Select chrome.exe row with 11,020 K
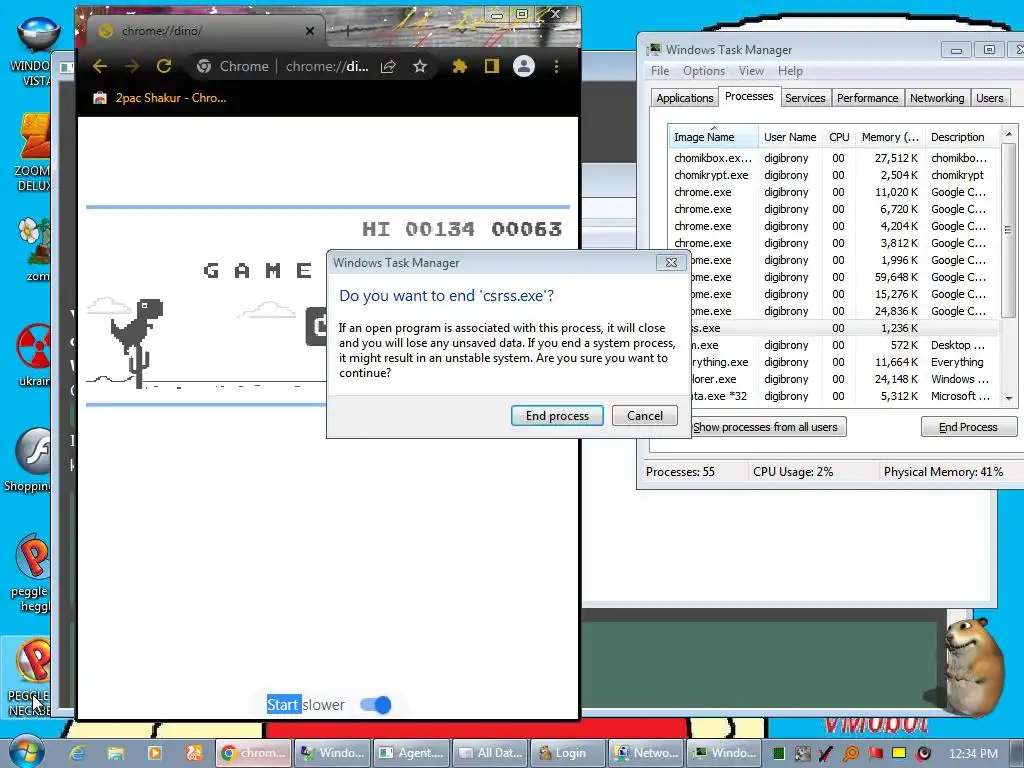This screenshot has width=1024, height=768. tap(834, 192)
